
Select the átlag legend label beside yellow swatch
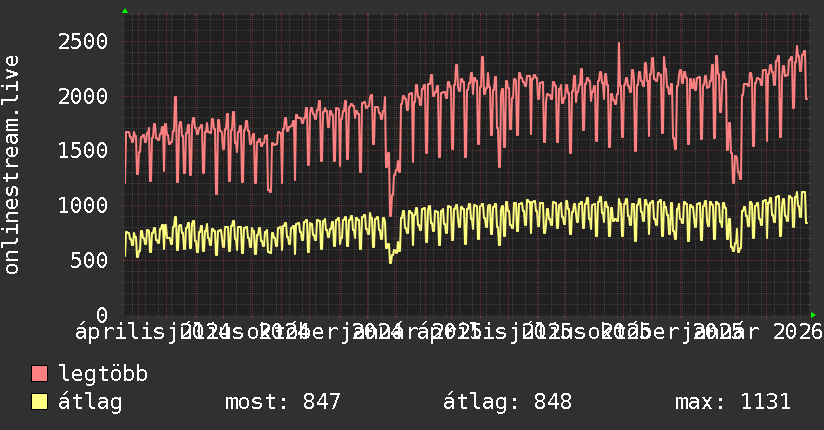coord(90,402)
